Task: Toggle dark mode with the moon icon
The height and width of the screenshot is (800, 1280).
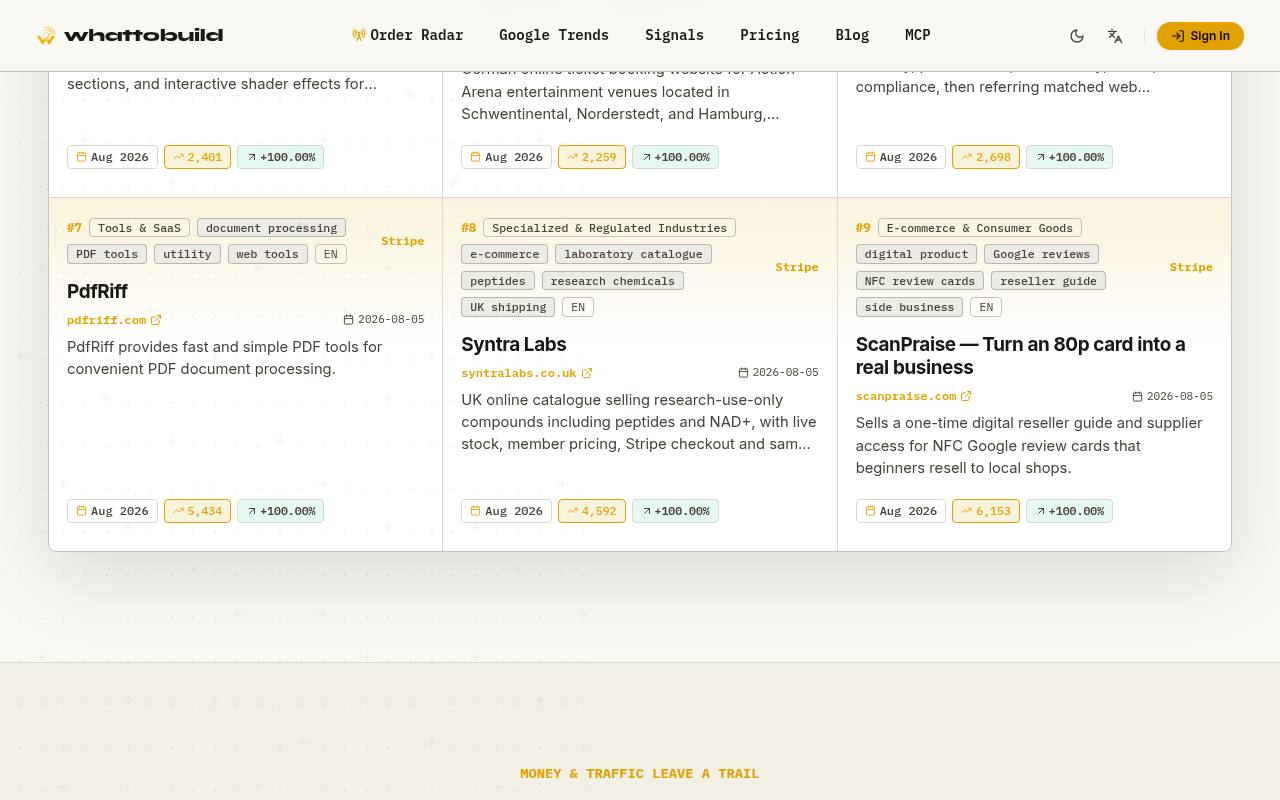Action: (1077, 36)
